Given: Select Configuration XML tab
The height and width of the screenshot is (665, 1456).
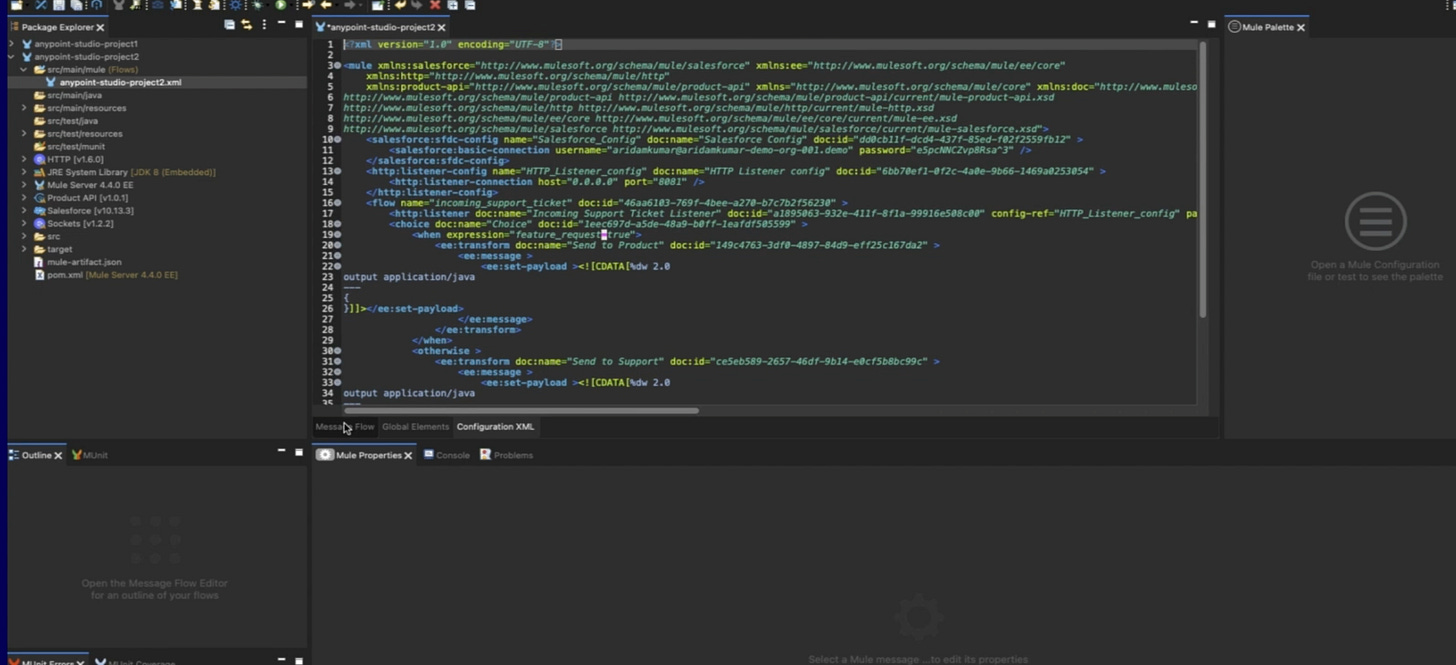Looking at the screenshot, I should click(x=495, y=427).
